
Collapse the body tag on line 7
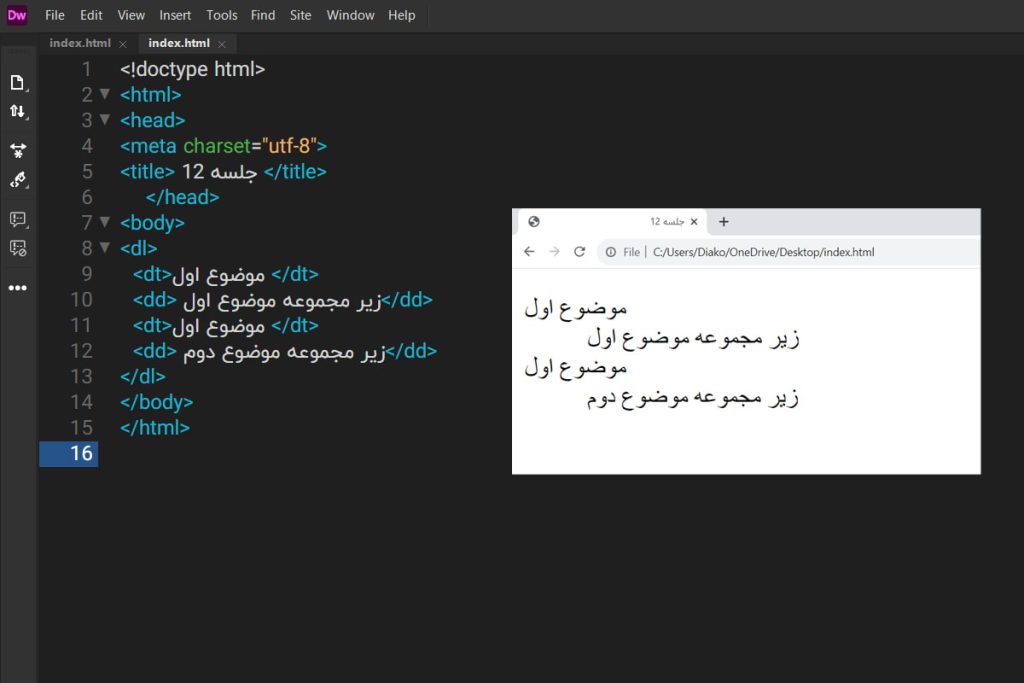[x=104, y=222]
